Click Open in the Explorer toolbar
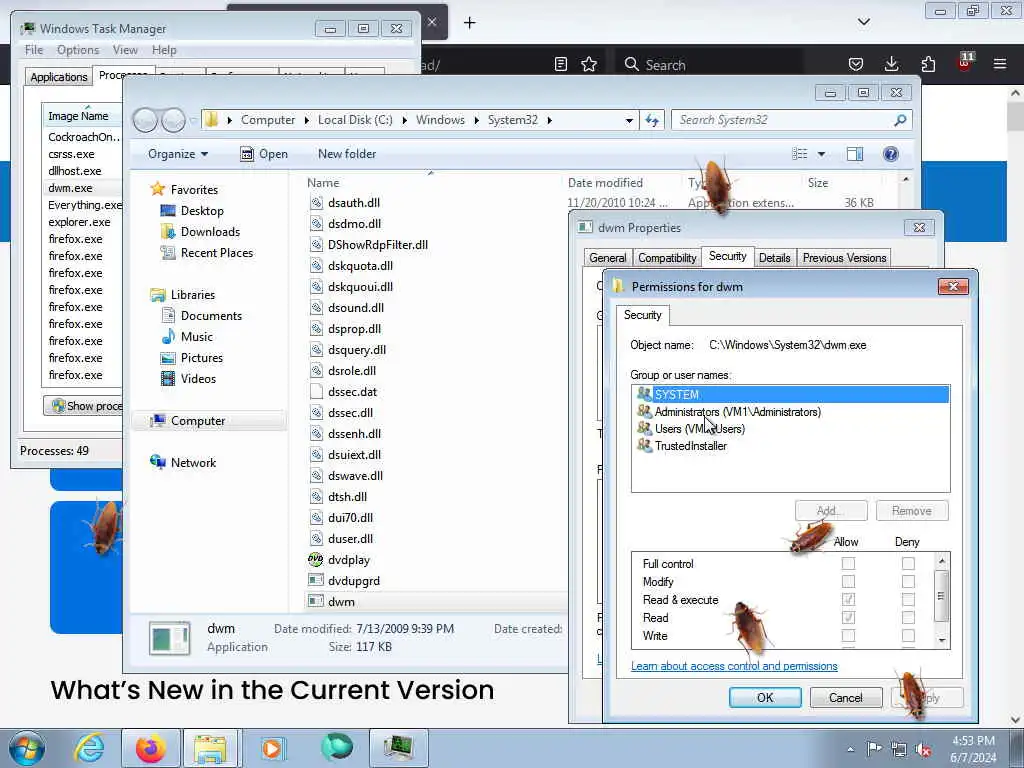This screenshot has height=768, width=1024. (x=264, y=154)
